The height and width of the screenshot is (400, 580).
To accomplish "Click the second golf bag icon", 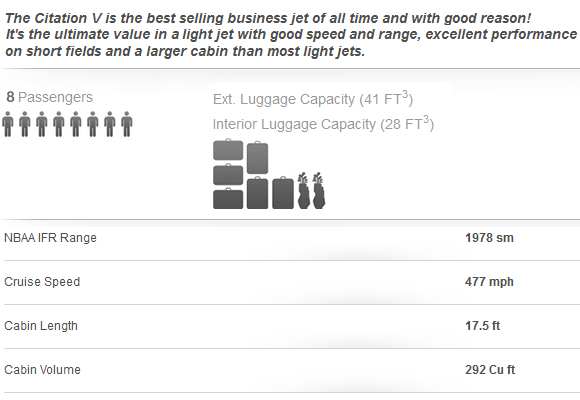I will 319,190.
